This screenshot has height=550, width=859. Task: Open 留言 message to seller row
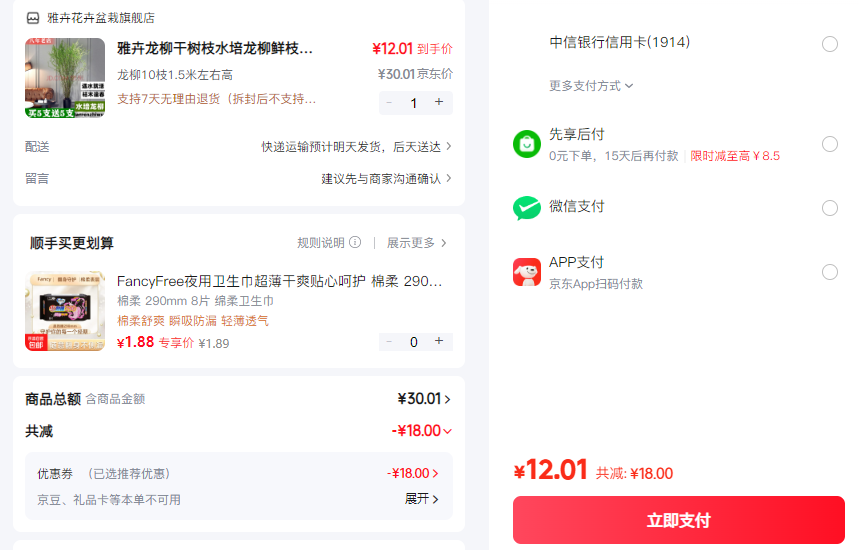click(x=238, y=179)
